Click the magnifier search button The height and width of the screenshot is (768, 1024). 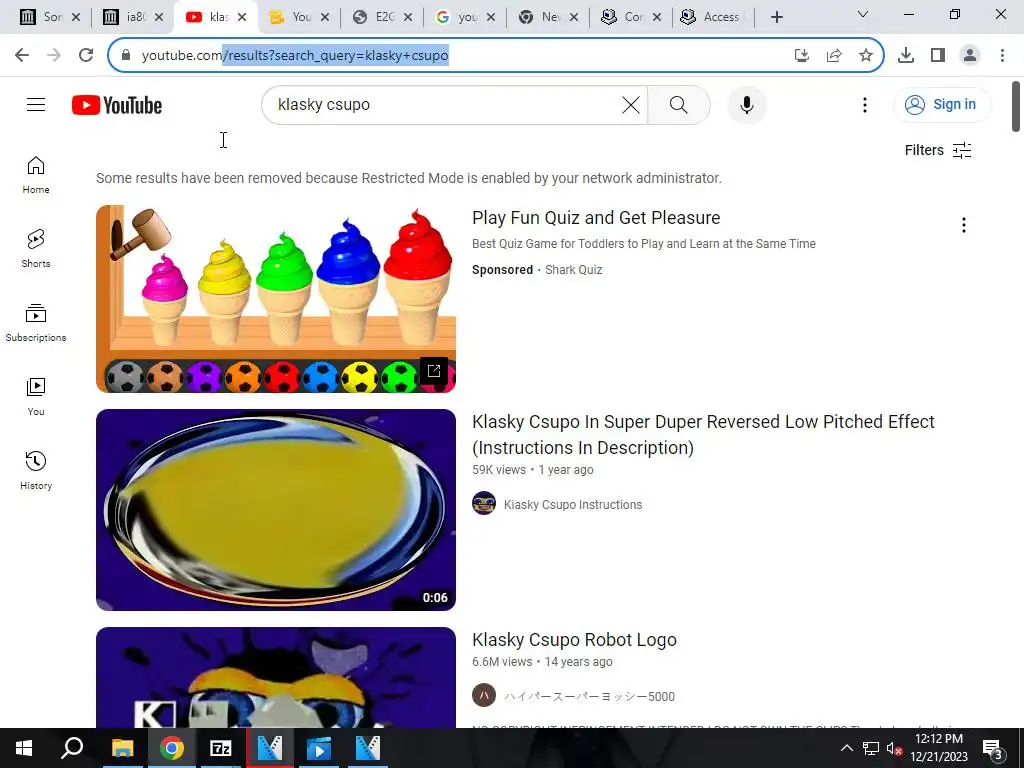[x=679, y=104]
